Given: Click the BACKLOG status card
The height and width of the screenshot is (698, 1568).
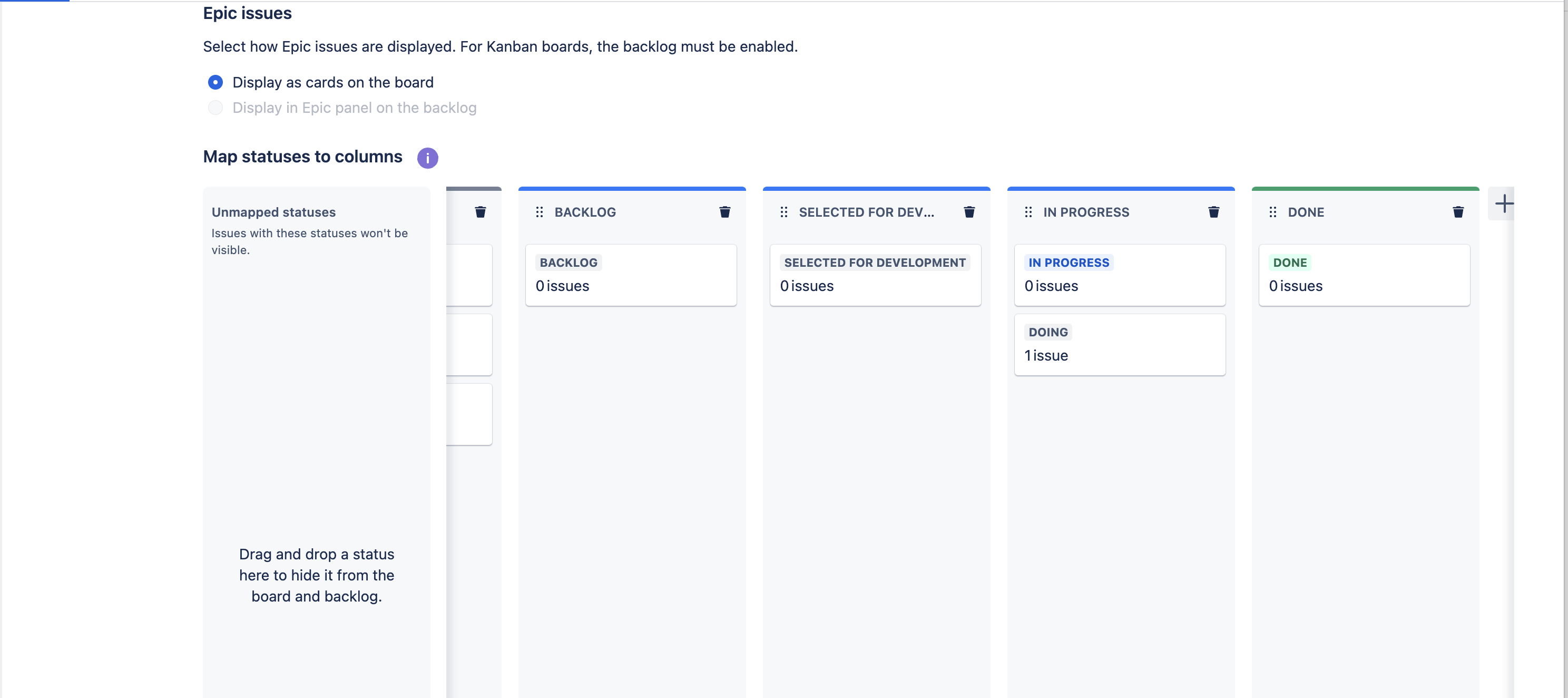Looking at the screenshot, I should pos(631,275).
